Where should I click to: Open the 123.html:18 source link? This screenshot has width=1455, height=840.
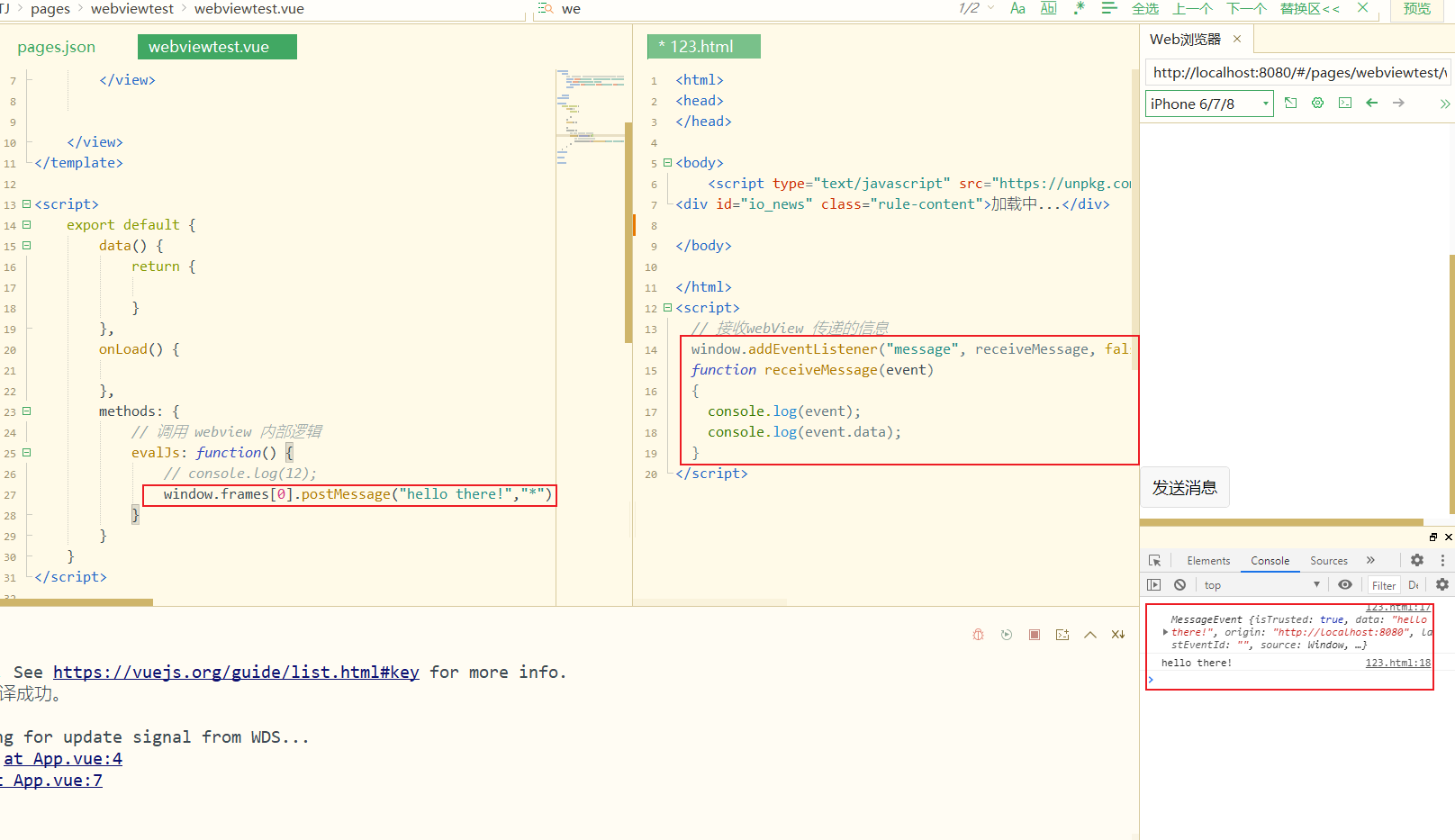(x=1397, y=663)
